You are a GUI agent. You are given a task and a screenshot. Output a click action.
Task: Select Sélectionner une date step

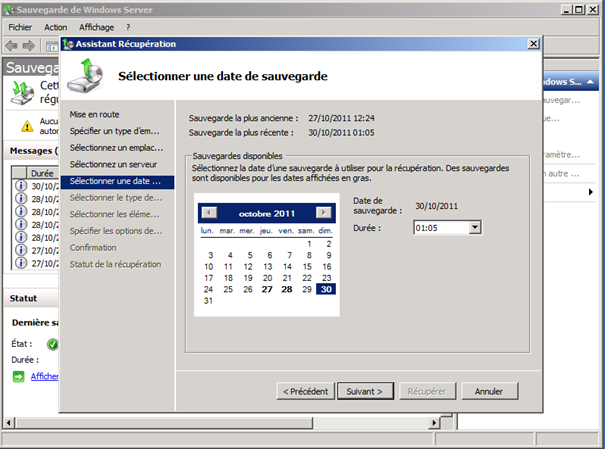[117, 181]
